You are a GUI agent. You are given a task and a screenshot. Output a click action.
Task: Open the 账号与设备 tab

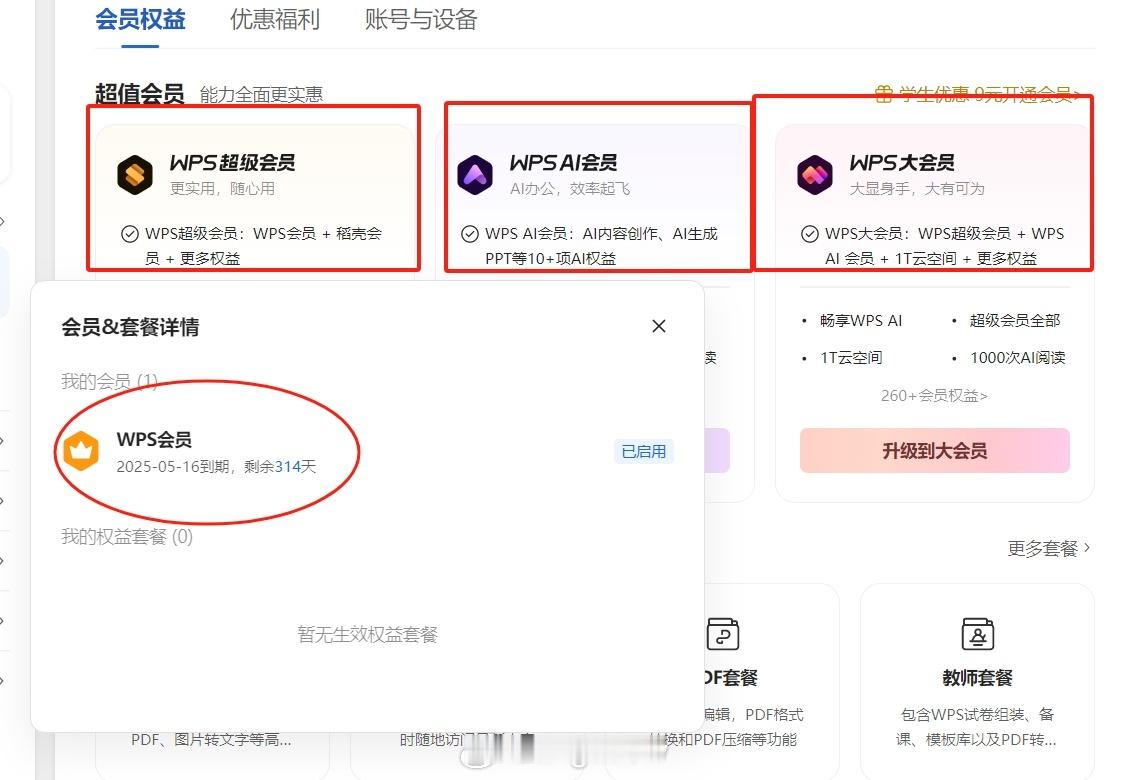click(421, 19)
